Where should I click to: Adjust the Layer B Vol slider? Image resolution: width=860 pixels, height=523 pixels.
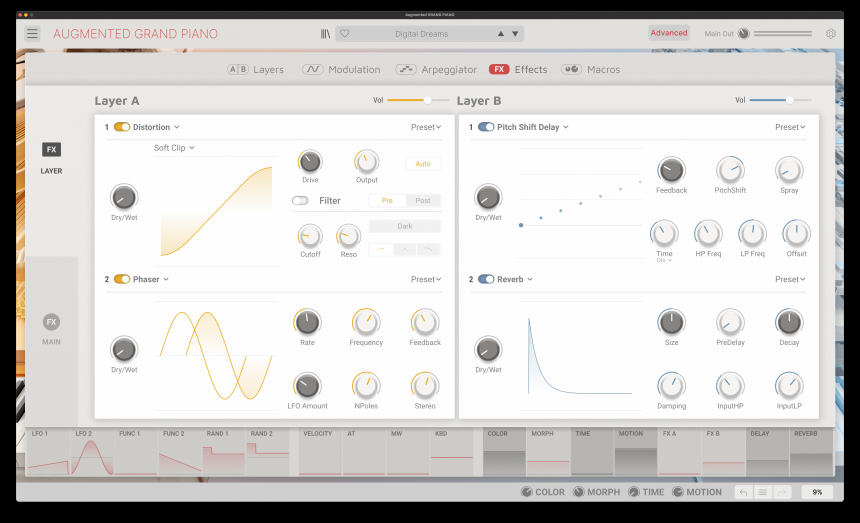(780, 100)
